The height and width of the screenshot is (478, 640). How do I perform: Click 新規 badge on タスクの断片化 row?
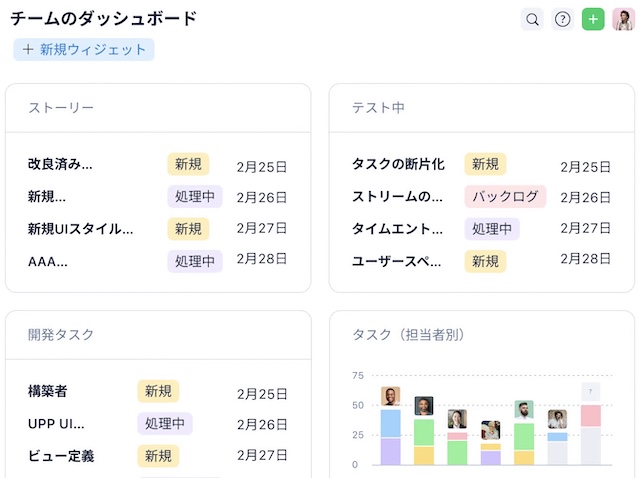(485, 164)
